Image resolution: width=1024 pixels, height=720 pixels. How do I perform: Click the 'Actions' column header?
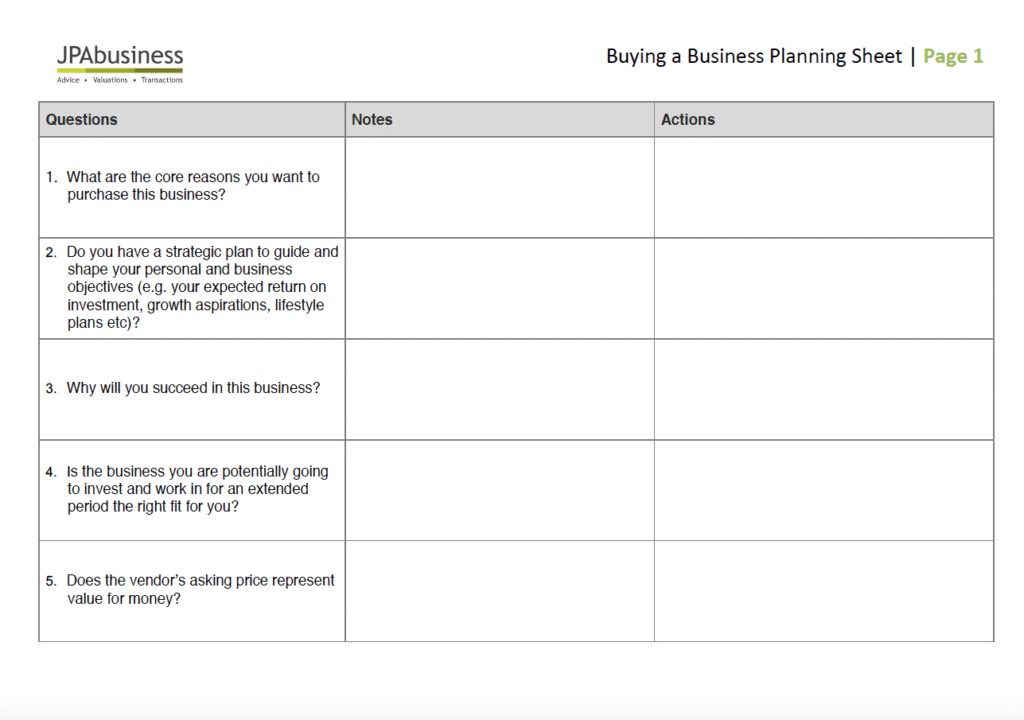pyautogui.click(x=824, y=120)
